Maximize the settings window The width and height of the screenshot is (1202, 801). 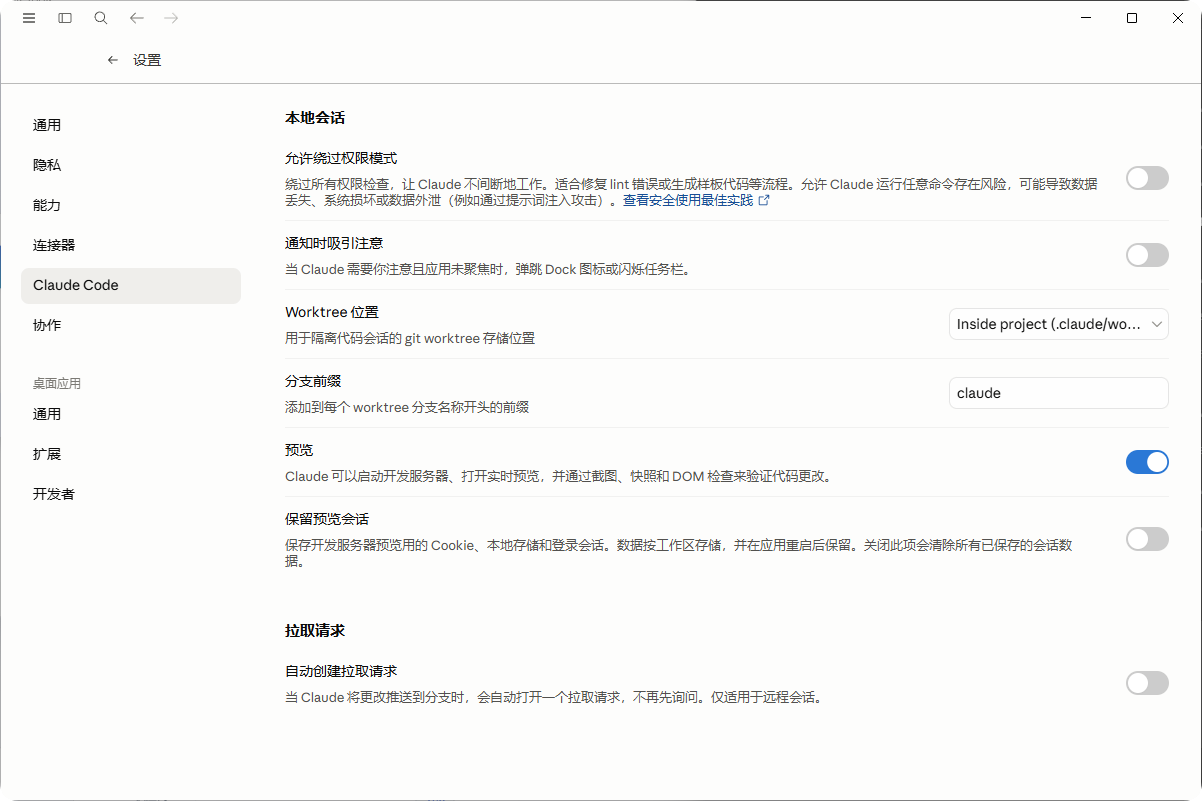point(1132,18)
